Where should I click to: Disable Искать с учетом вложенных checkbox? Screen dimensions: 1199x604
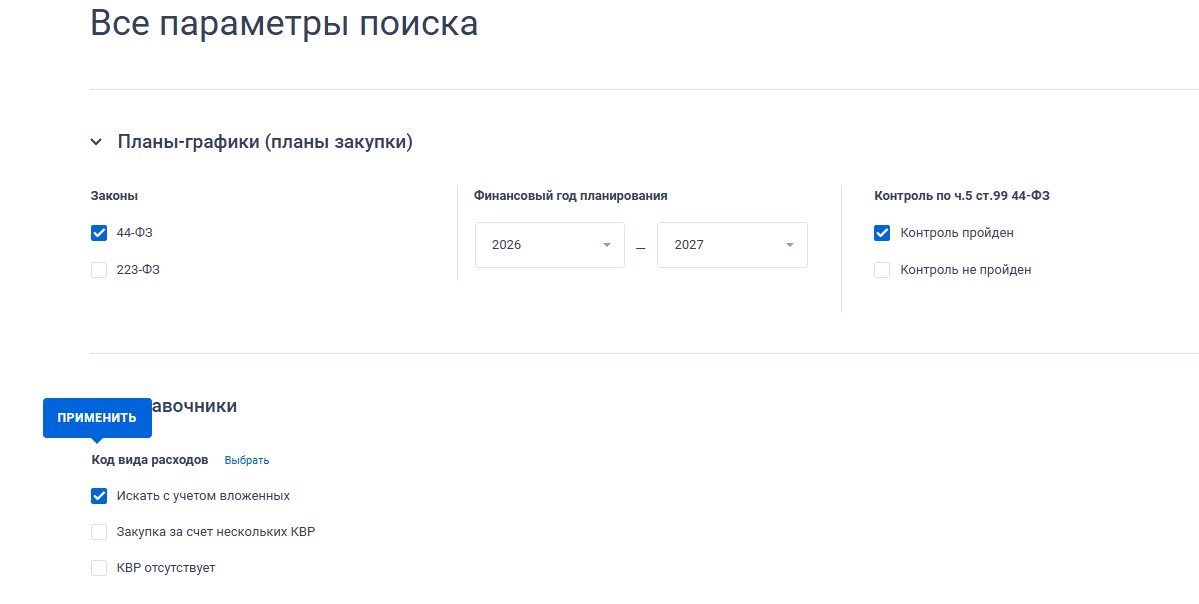99,496
